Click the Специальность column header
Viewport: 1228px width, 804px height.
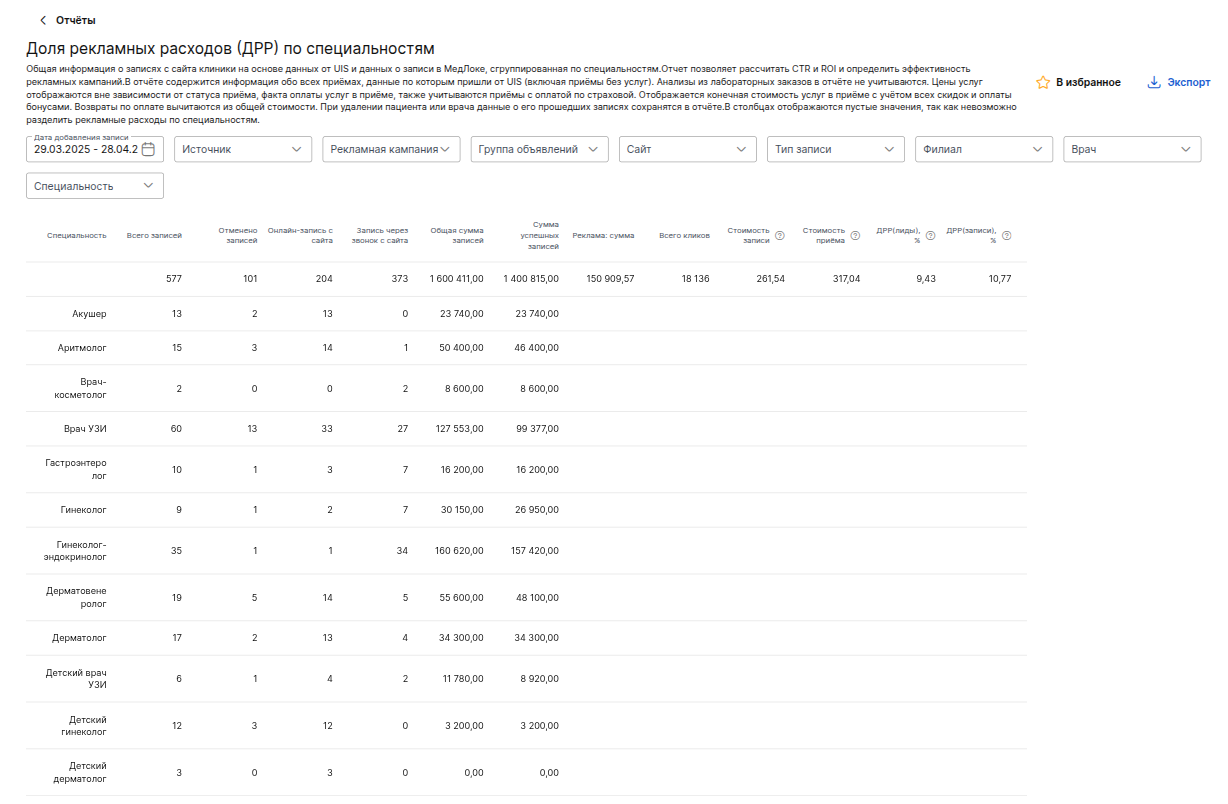point(77,236)
